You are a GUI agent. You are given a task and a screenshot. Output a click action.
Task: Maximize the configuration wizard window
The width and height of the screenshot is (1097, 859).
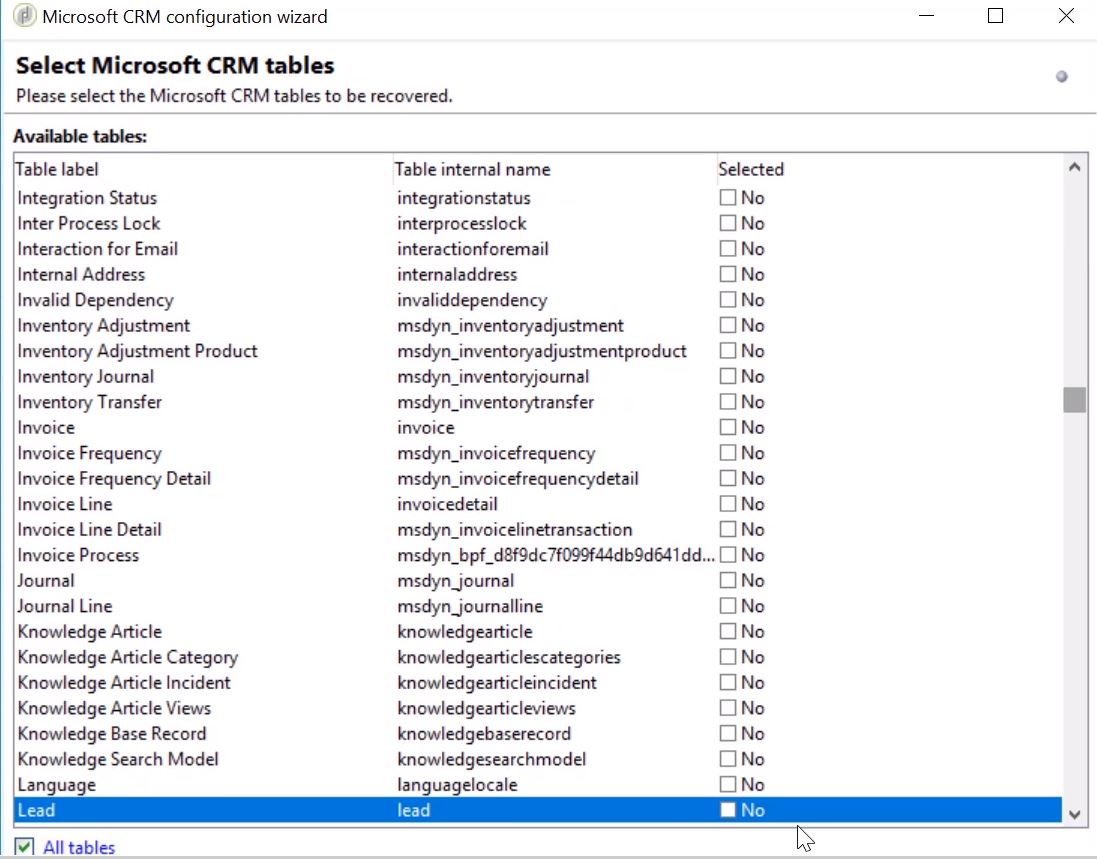point(995,16)
